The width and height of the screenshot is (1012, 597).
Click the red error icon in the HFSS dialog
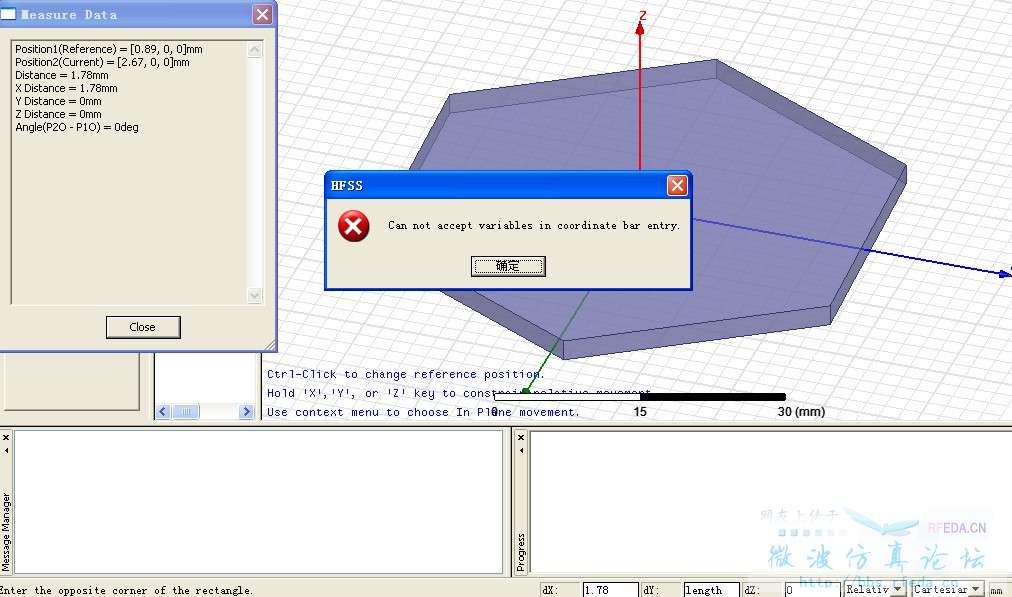pyautogui.click(x=354, y=226)
